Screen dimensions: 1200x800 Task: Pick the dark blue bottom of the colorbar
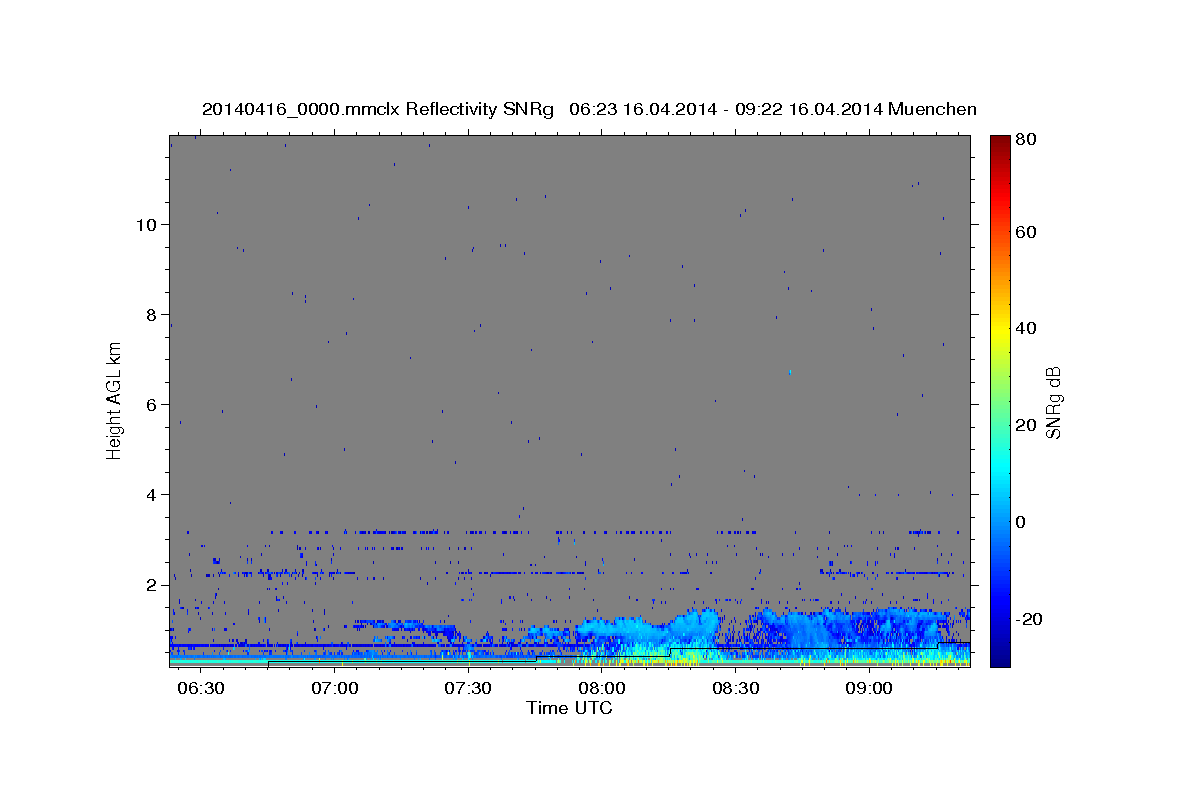pos(1000,660)
